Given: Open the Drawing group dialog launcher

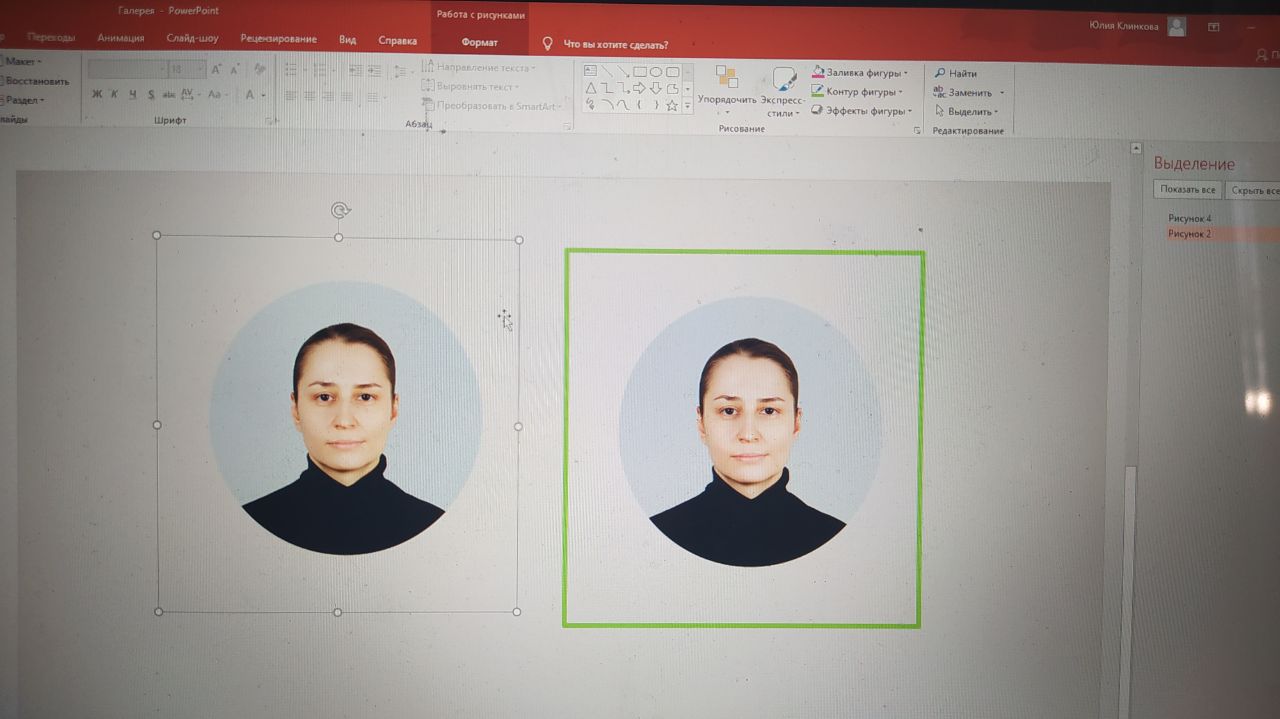Looking at the screenshot, I should pyautogui.click(x=917, y=130).
